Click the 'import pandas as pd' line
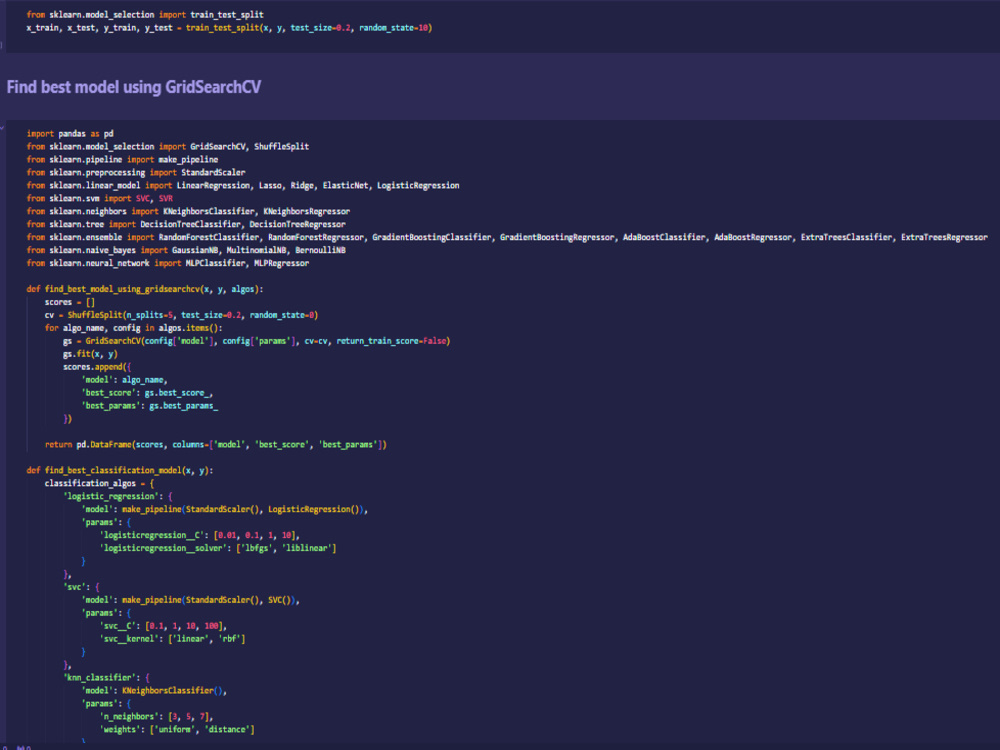 tap(70, 134)
